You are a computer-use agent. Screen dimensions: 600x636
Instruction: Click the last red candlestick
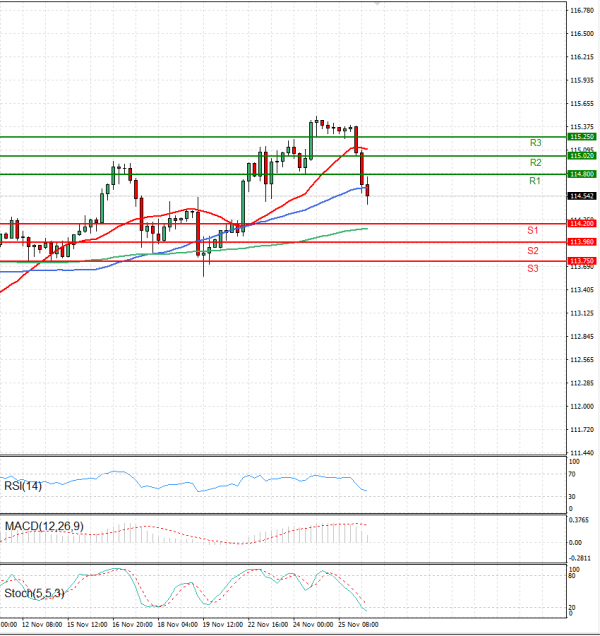pyautogui.click(x=368, y=191)
